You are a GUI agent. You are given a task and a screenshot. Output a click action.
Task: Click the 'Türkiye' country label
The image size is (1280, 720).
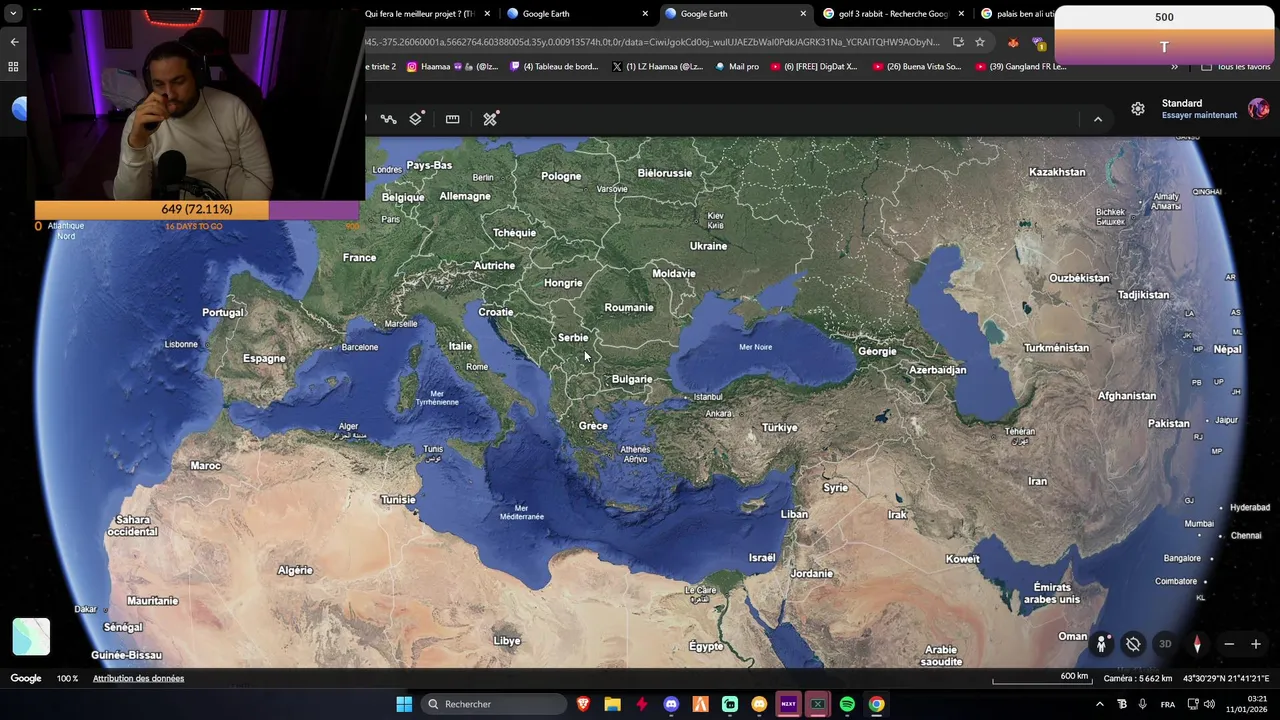pos(780,427)
